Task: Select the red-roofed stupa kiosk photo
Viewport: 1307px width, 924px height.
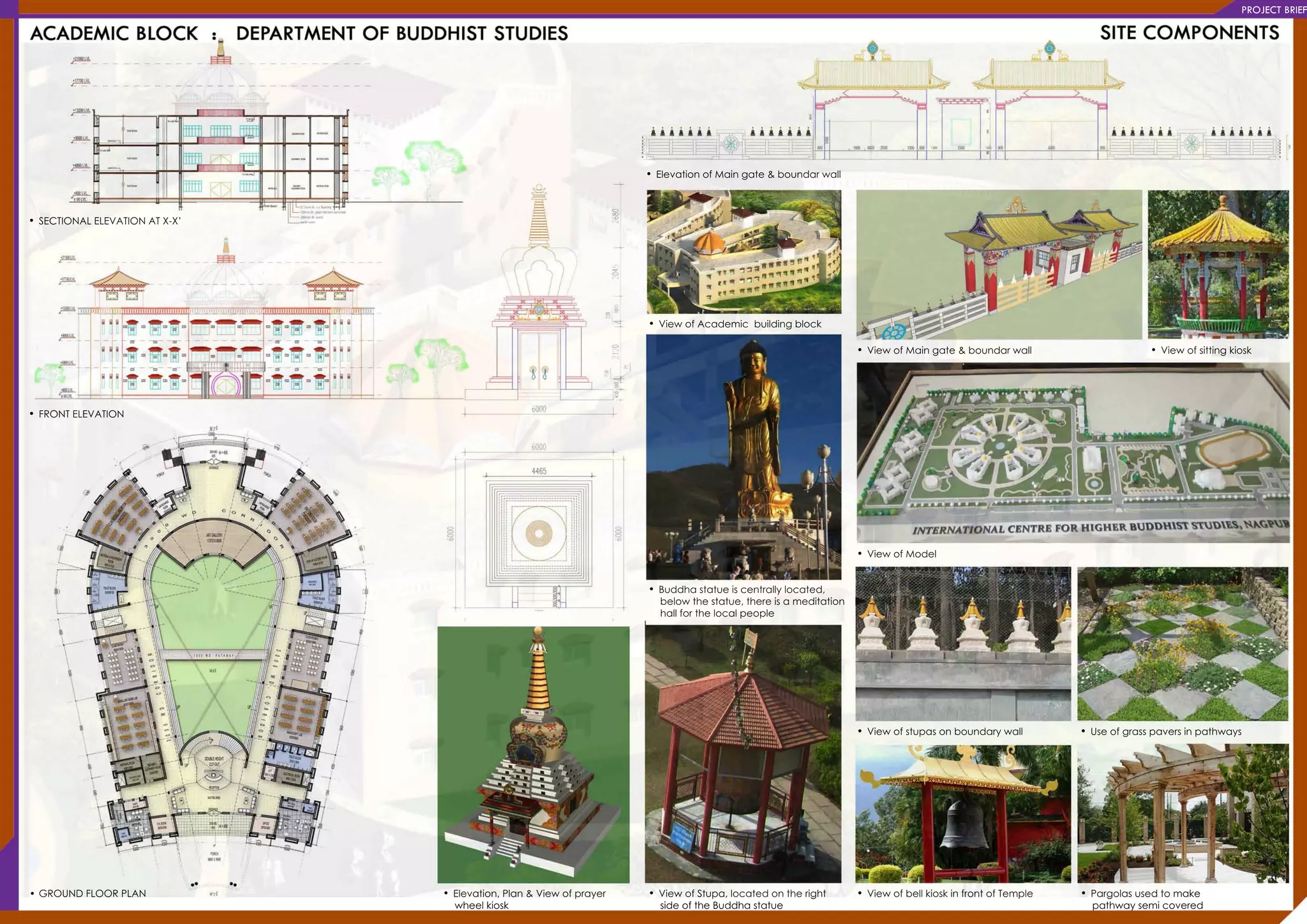Action: click(x=743, y=754)
